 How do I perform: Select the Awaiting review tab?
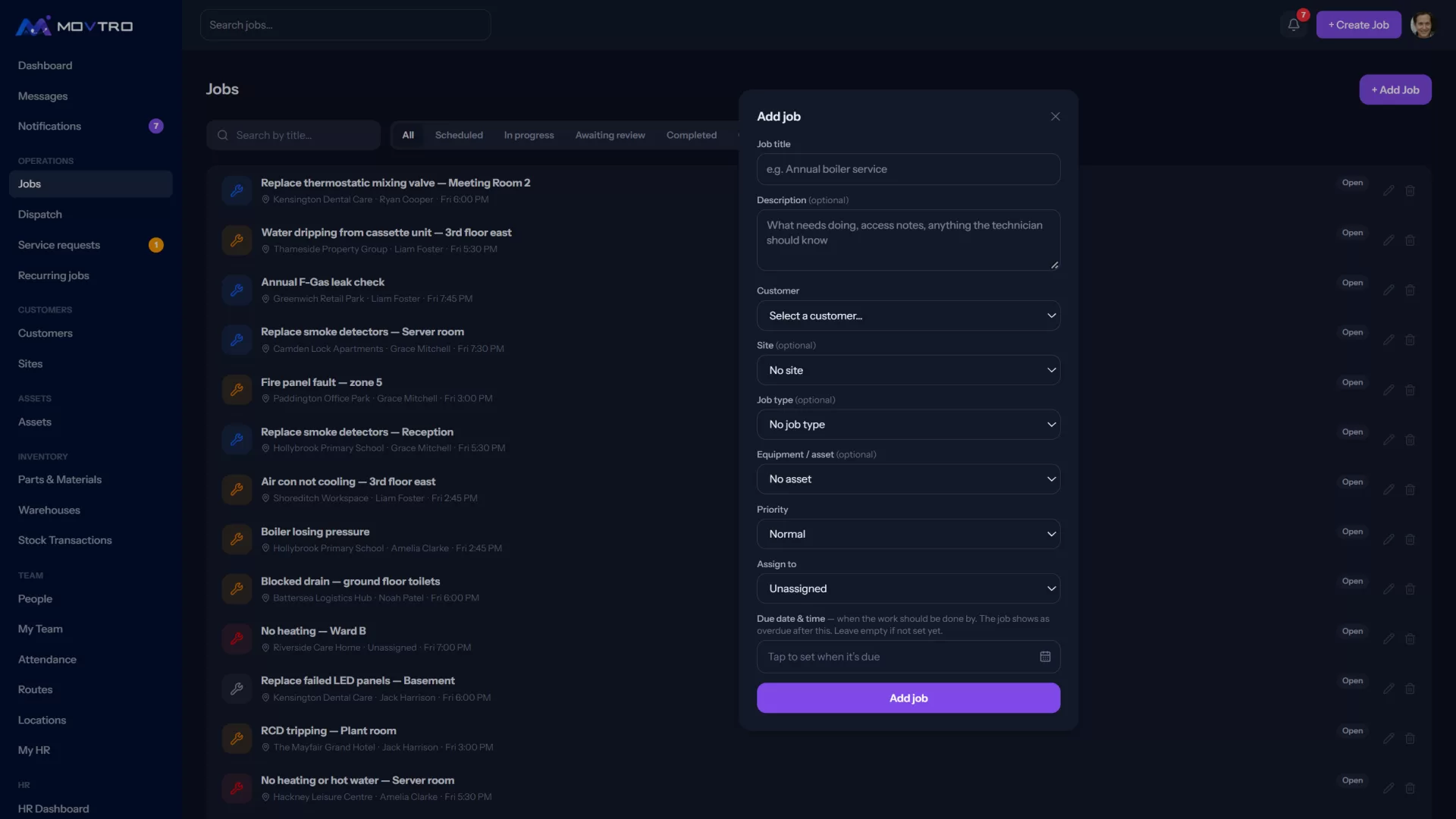pos(610,135)
